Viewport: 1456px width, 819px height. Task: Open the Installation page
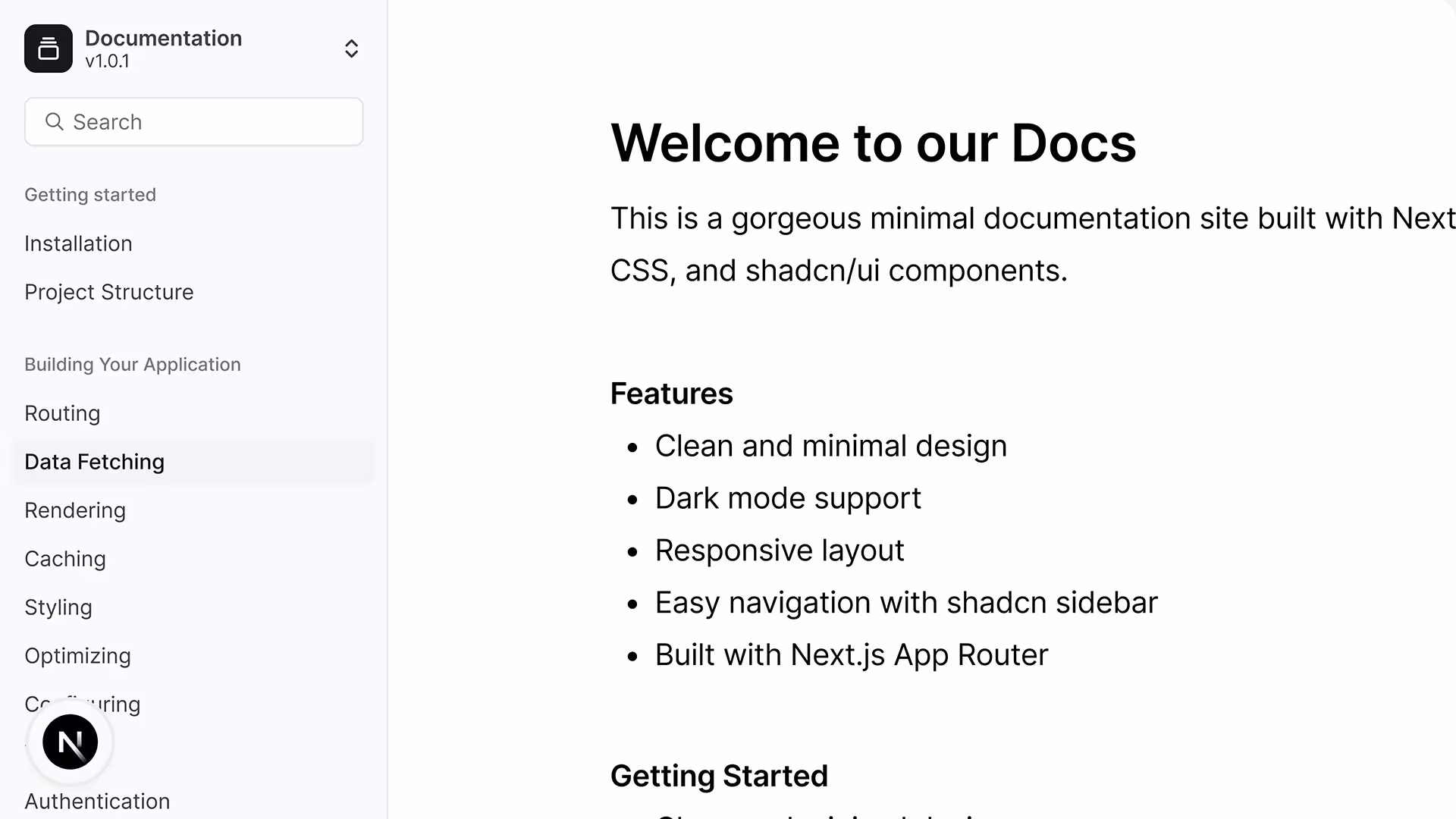coord(78,243)
